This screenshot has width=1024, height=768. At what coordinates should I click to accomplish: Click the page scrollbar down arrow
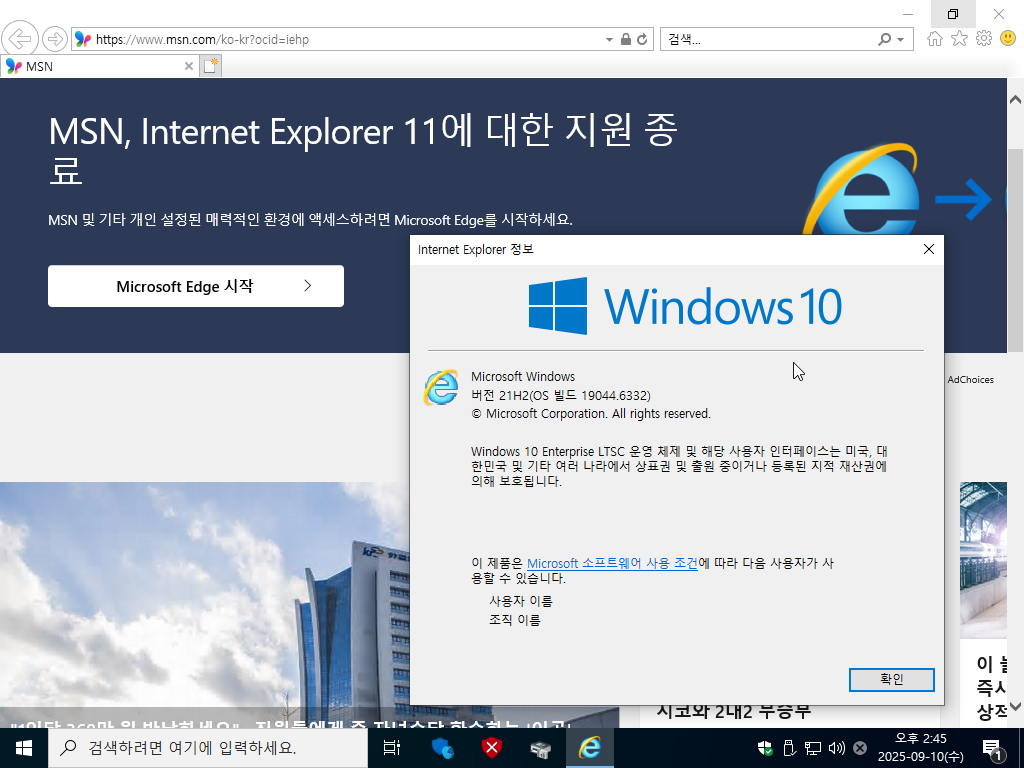1015,706
